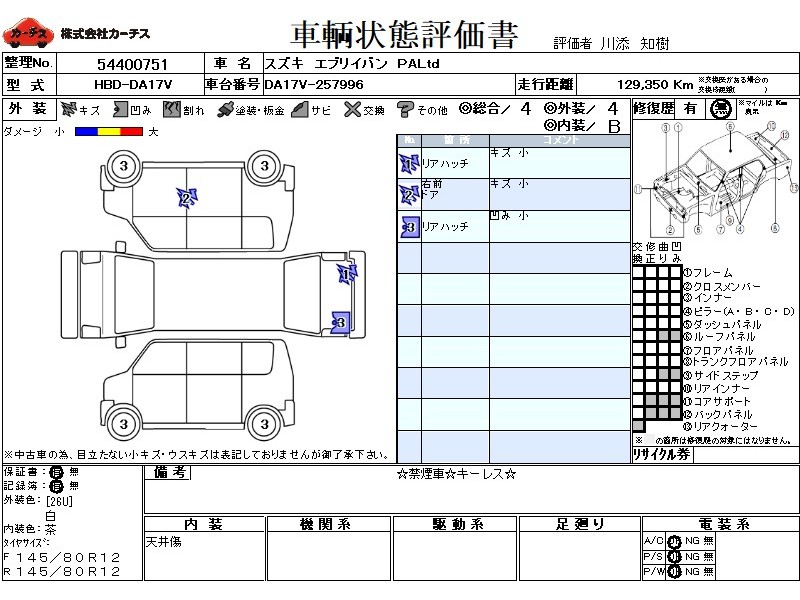Click callout ④ under the frame diagram pillars
Screen dimensions: 800x600
pos(740,229)
